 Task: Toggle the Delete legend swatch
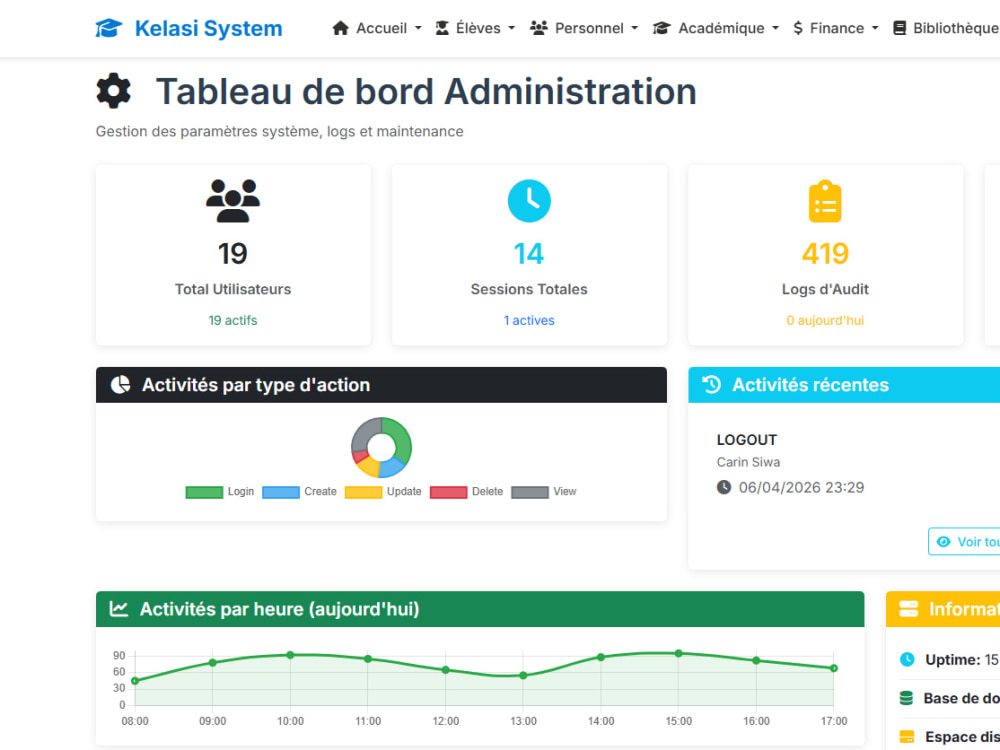pos(448,492)
